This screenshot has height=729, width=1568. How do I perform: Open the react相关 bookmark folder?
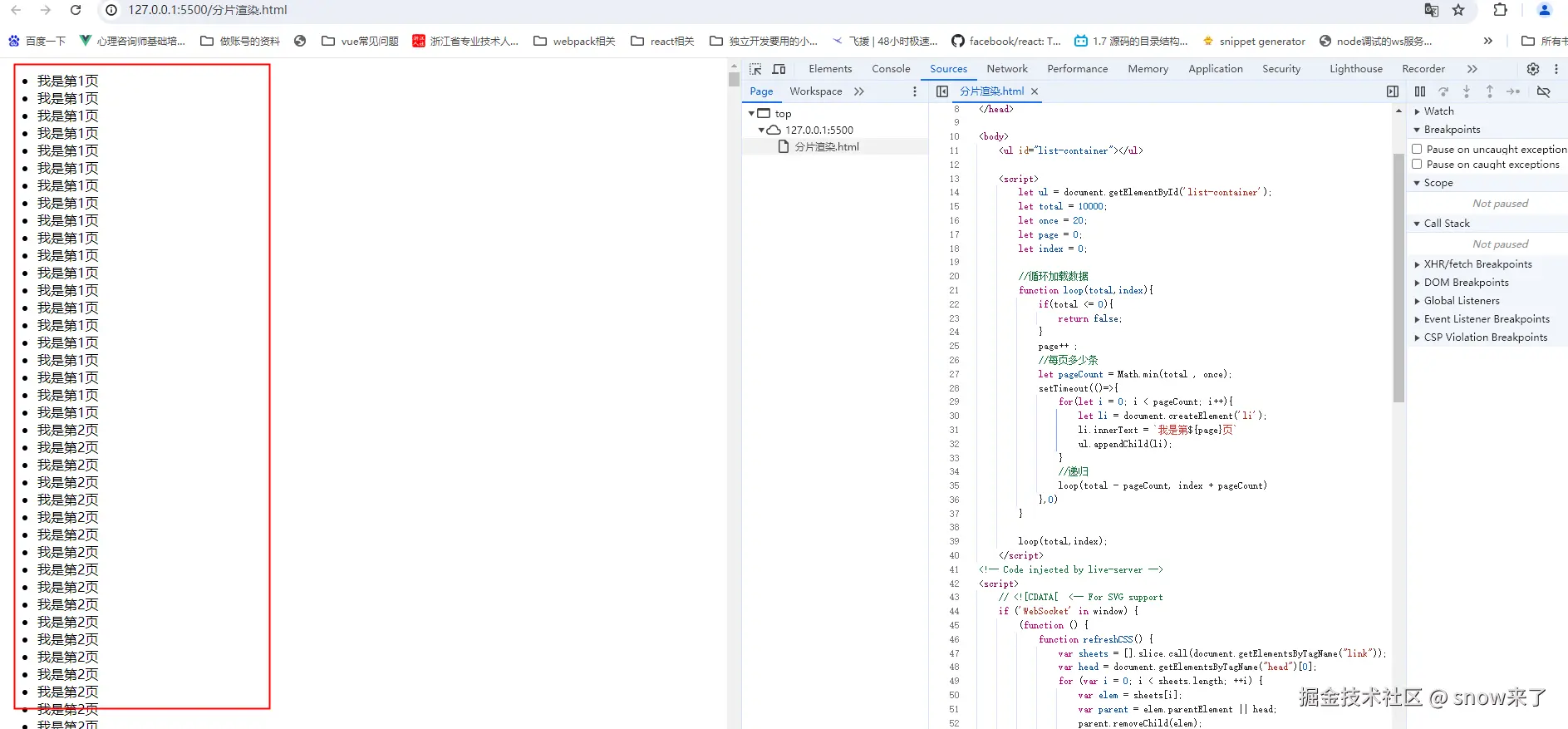[x=662, y=41]
